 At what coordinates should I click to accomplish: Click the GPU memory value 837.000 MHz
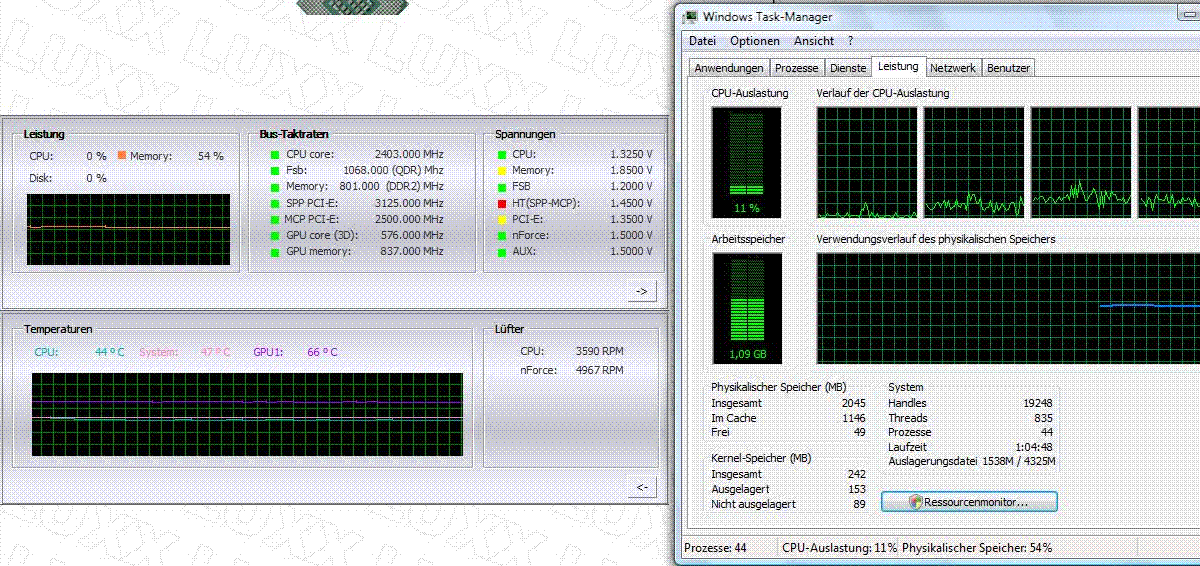pos(412,252)
